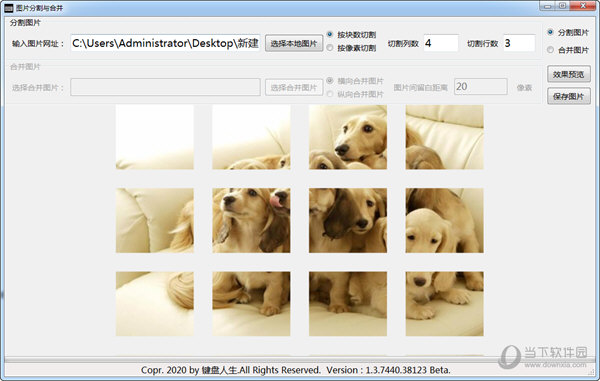Open 选择本地图片 file picker button

click(294, 43)
